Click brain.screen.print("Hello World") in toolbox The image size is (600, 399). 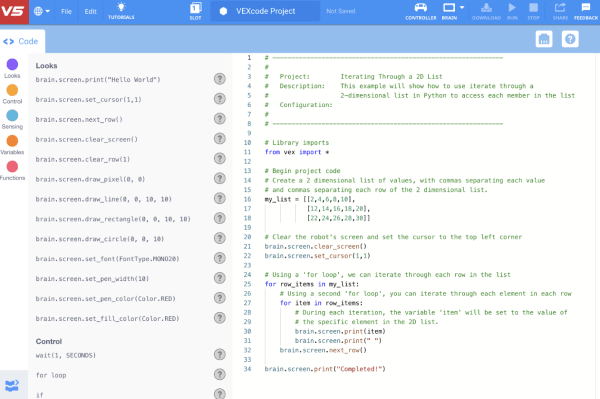[98, 80]
